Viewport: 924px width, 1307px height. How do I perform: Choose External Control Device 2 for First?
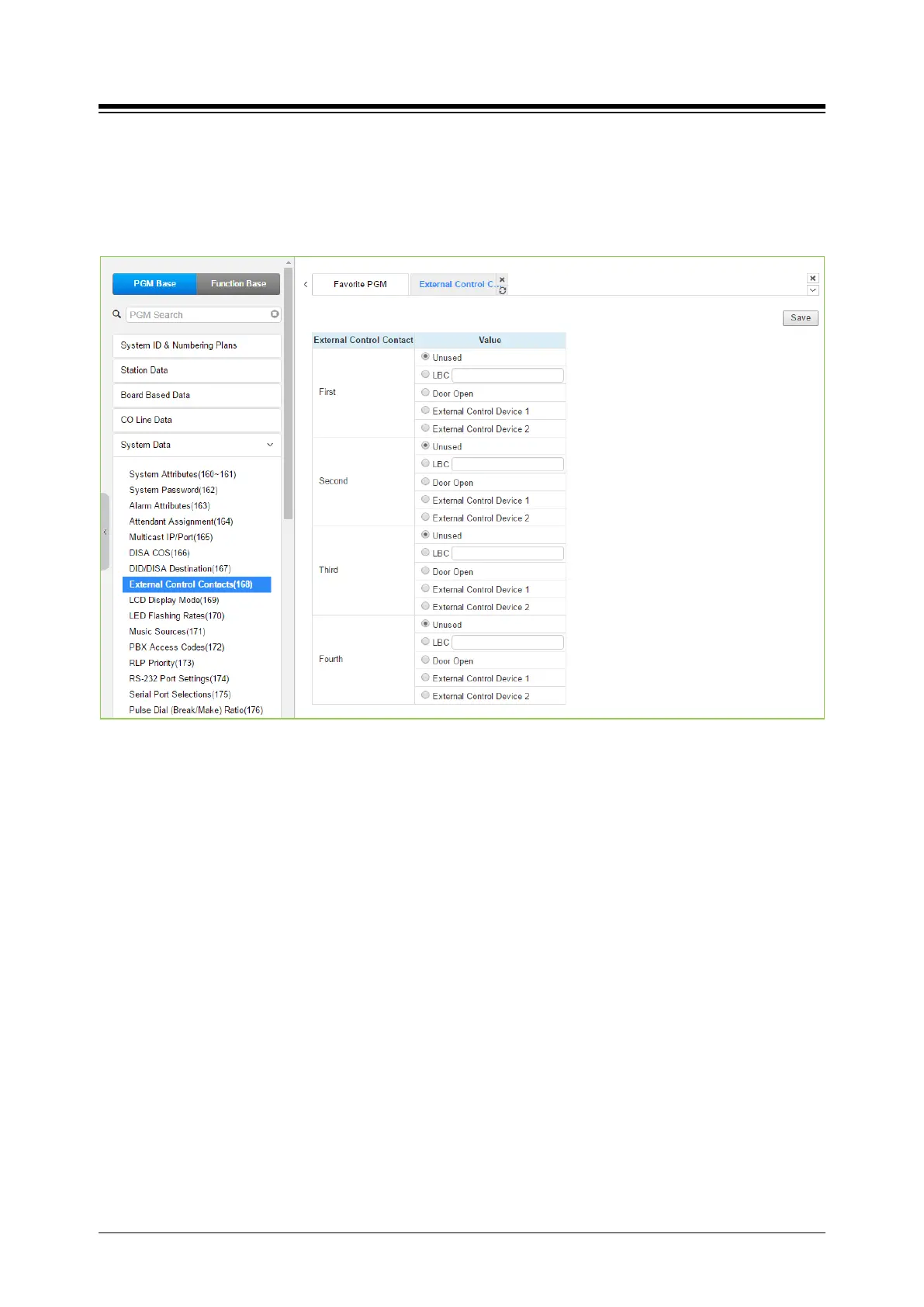click(425, 428)
